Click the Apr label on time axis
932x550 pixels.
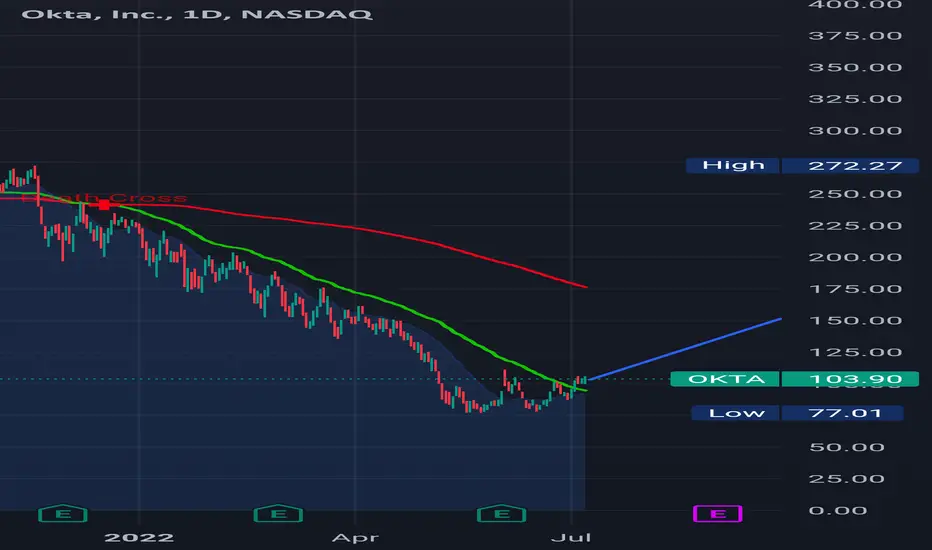(355, 538)
